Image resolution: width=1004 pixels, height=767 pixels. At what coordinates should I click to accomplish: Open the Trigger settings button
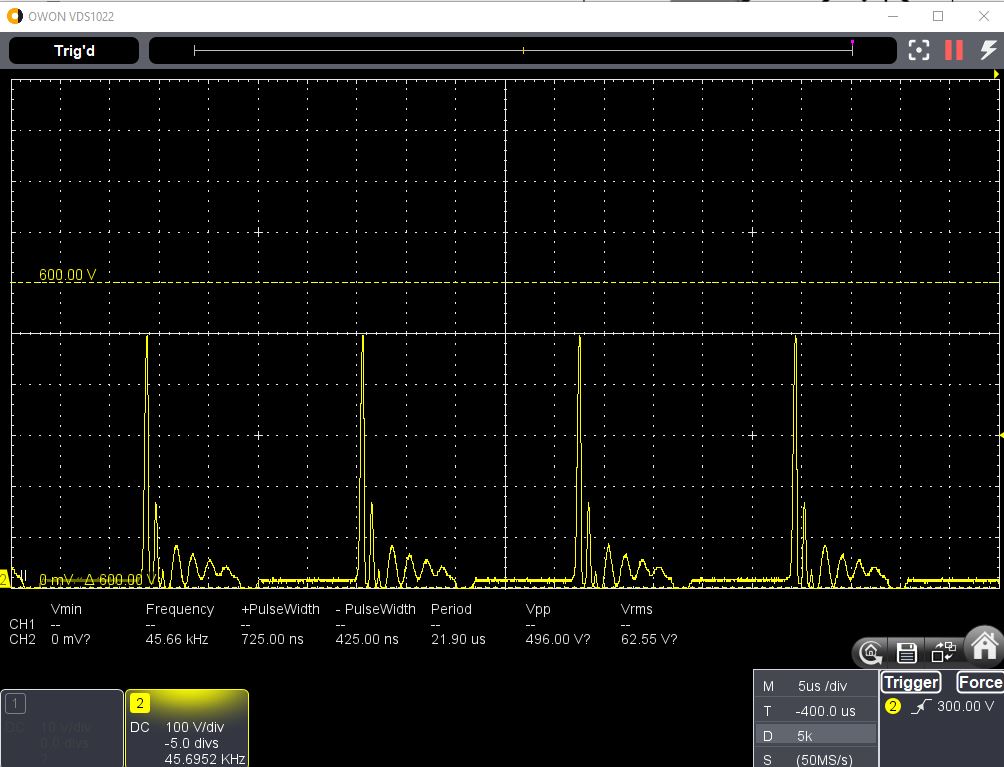(x=911, y=682)
